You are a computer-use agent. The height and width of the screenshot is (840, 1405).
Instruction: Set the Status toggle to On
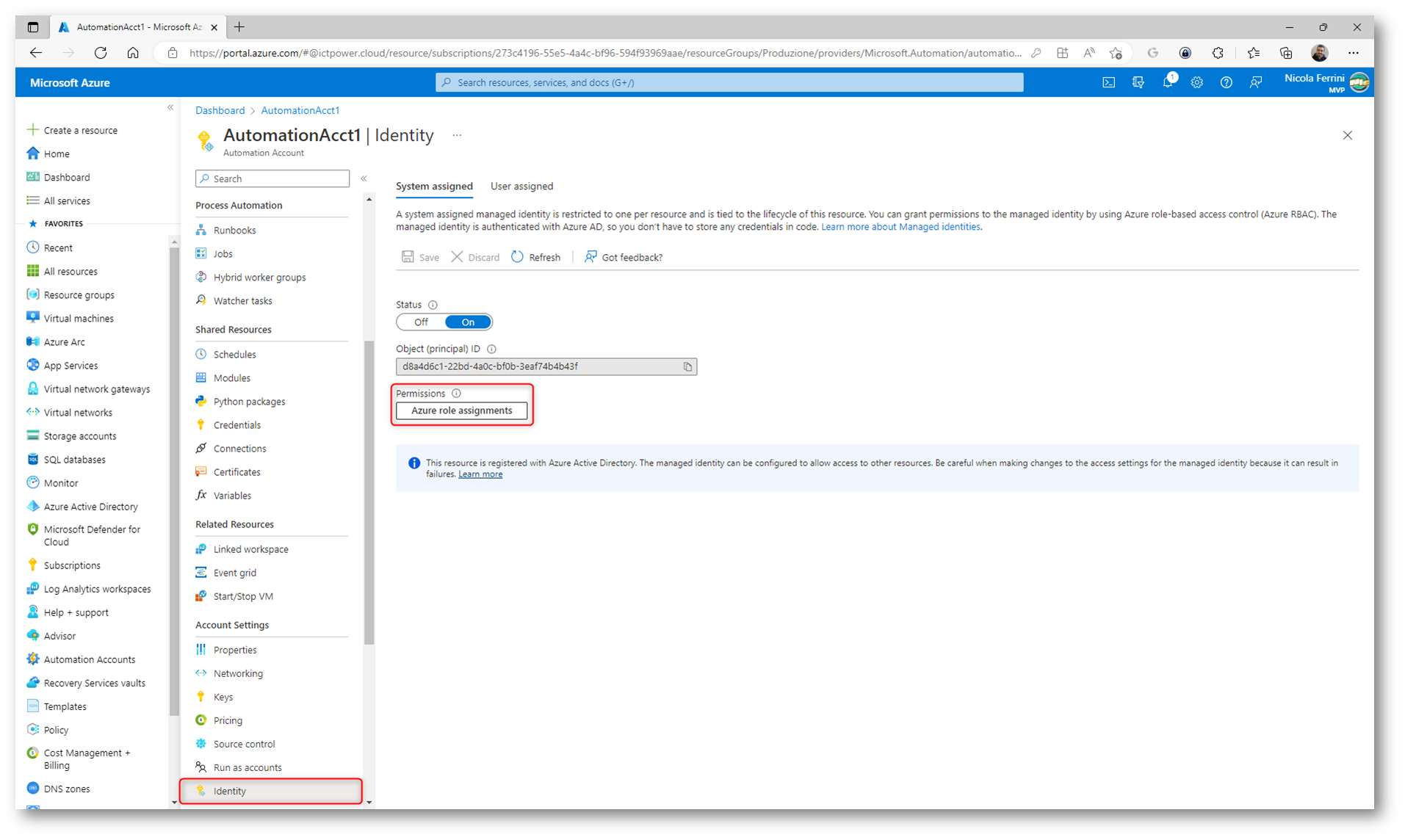pyautogui.click(x=468, y=322)
